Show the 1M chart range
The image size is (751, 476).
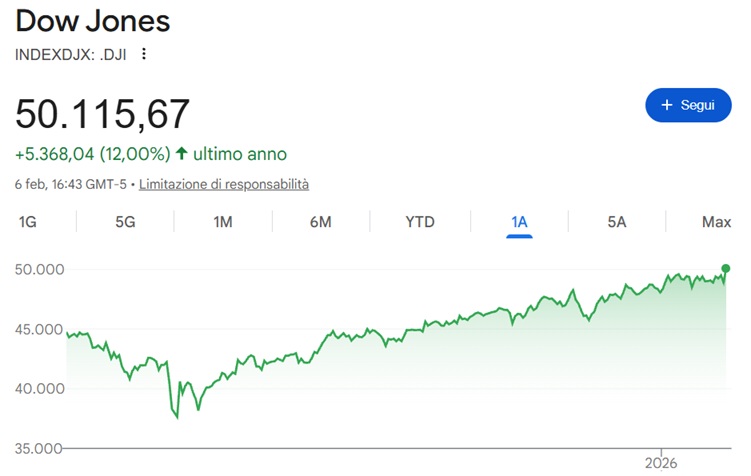click(223, 222)
